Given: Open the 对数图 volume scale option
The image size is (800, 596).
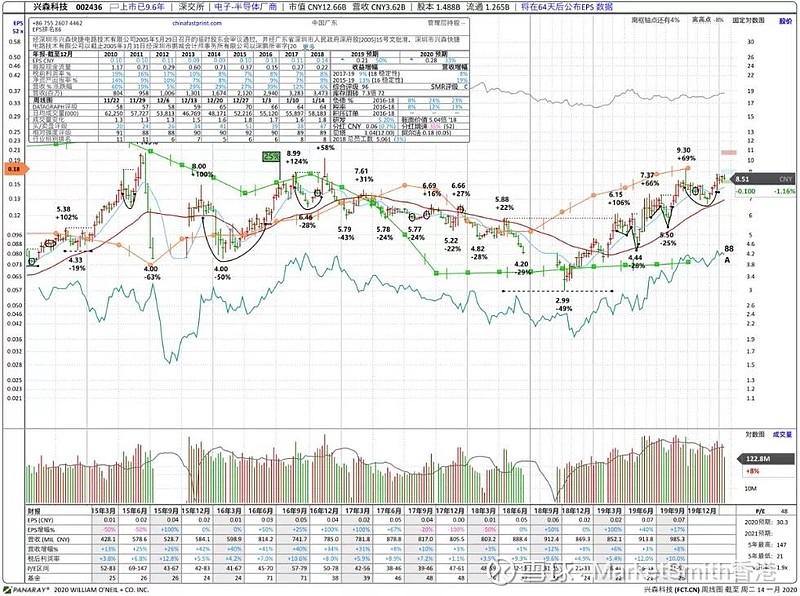Looking at the screenshot, I should [x=755, y=434].
